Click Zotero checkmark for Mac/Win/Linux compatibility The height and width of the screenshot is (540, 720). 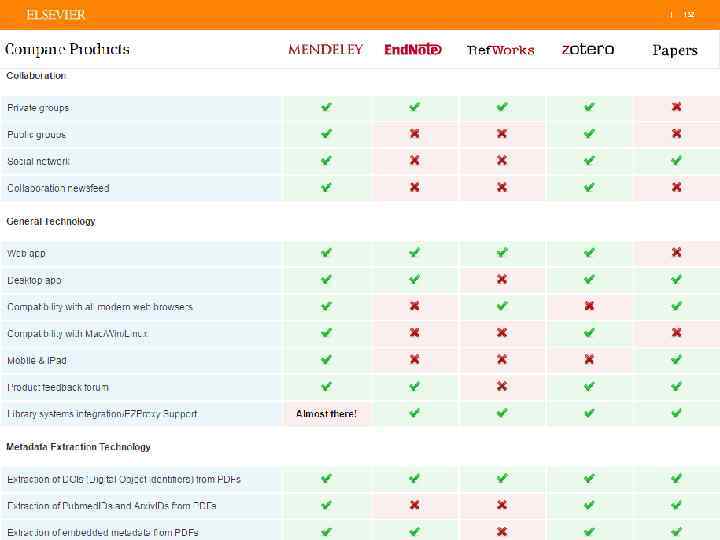[589, 332]
